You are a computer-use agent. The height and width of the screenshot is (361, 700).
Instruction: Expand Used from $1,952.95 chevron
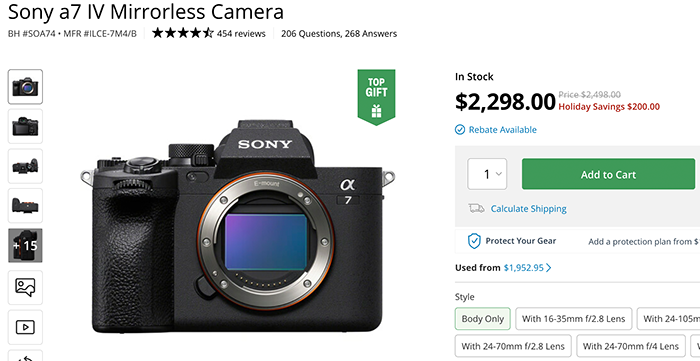click(x=549, y=268)
